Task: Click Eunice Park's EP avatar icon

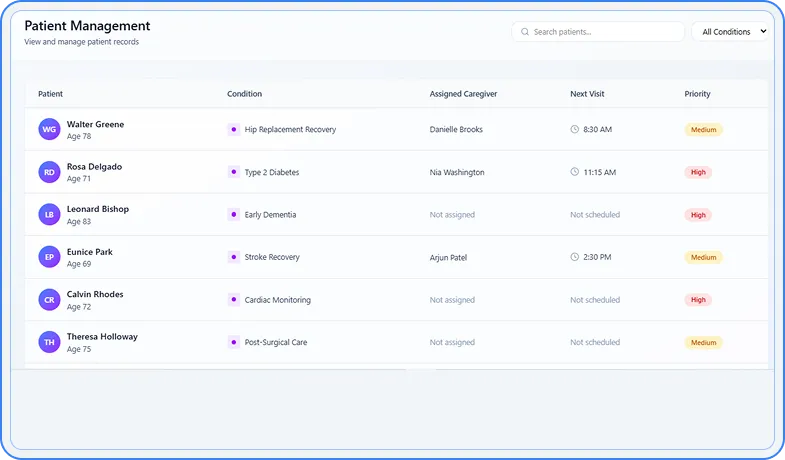Action: [49, 257]
